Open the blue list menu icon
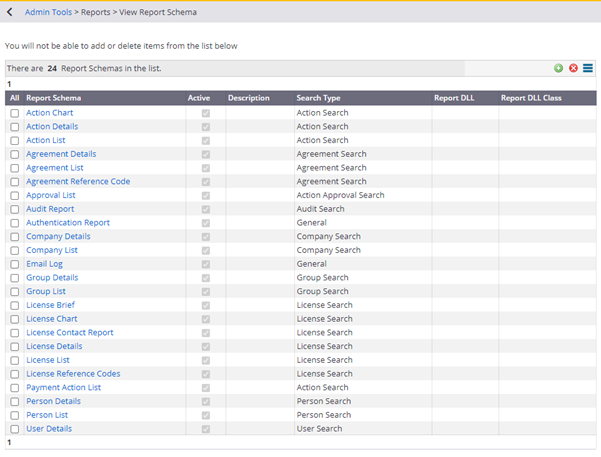Image resolution: width=601 pixels, height=457 pixels. 588,68
